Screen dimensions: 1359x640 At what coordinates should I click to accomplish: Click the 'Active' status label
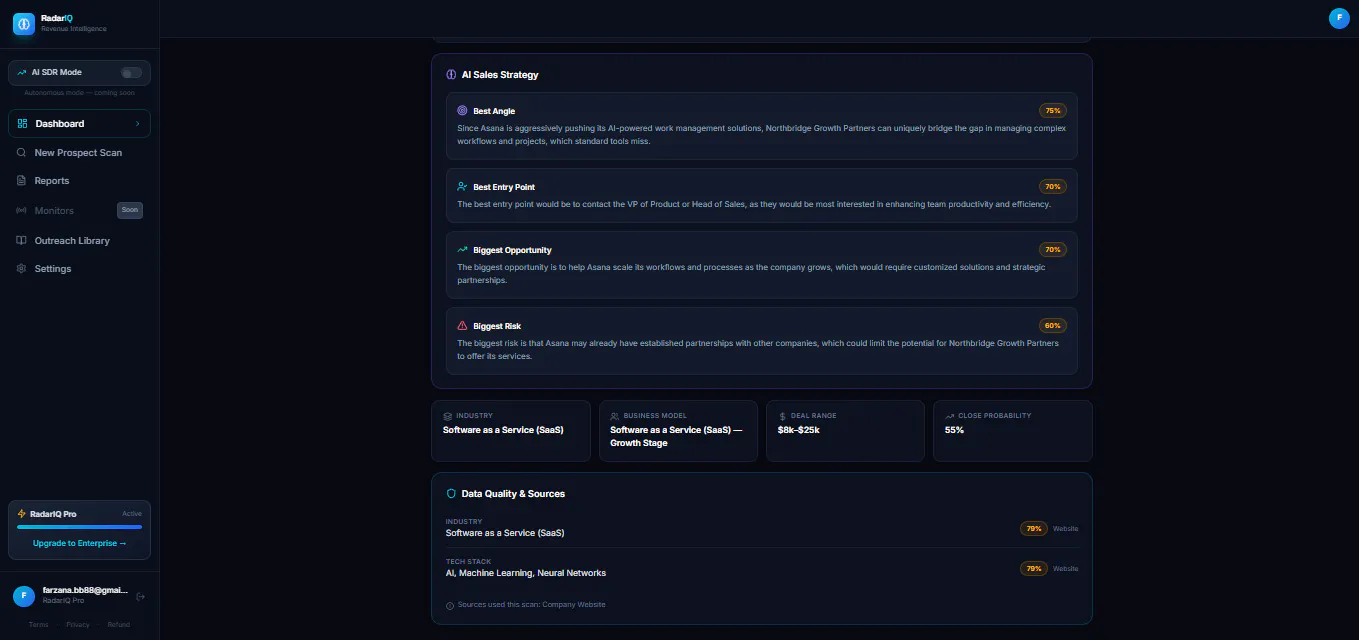[x=132, y=514]
